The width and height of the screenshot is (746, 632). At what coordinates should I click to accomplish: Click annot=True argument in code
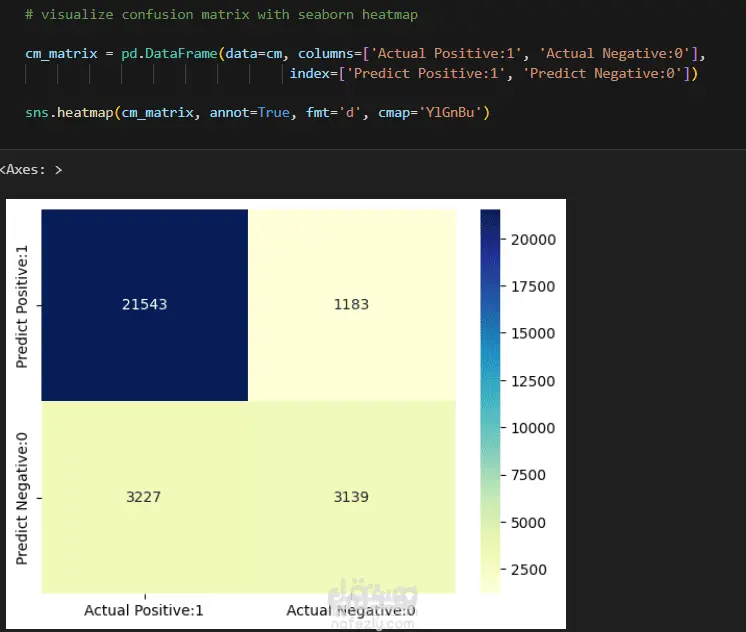click(x=249, y=113)
